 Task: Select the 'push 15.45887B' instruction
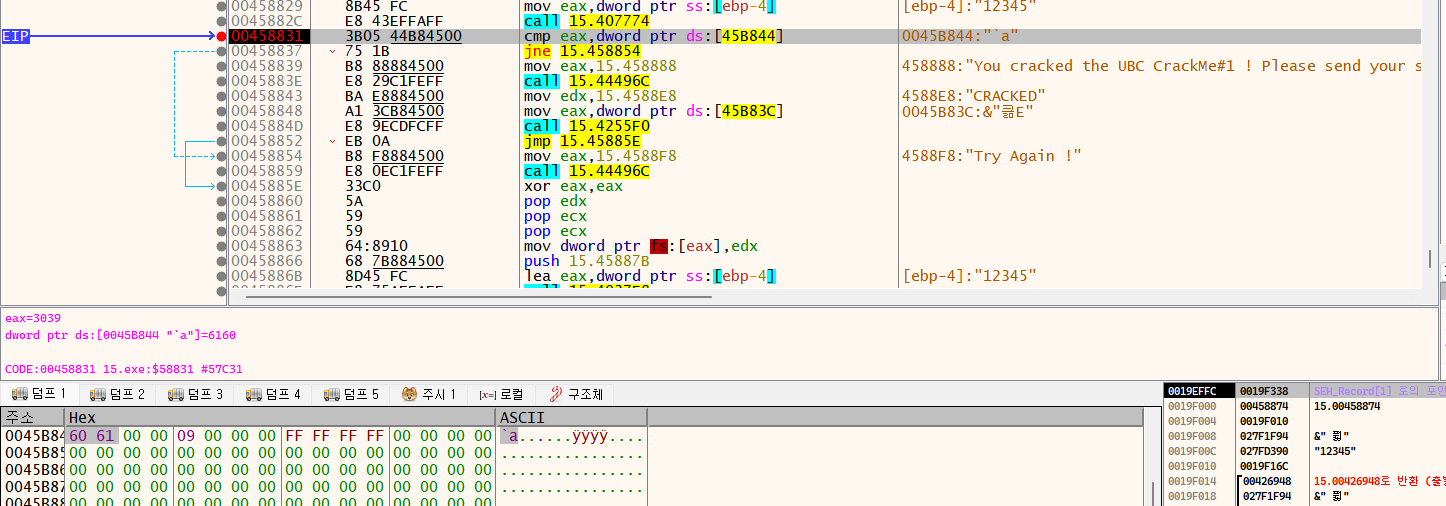pyautogui.click(x=586, y=261)
